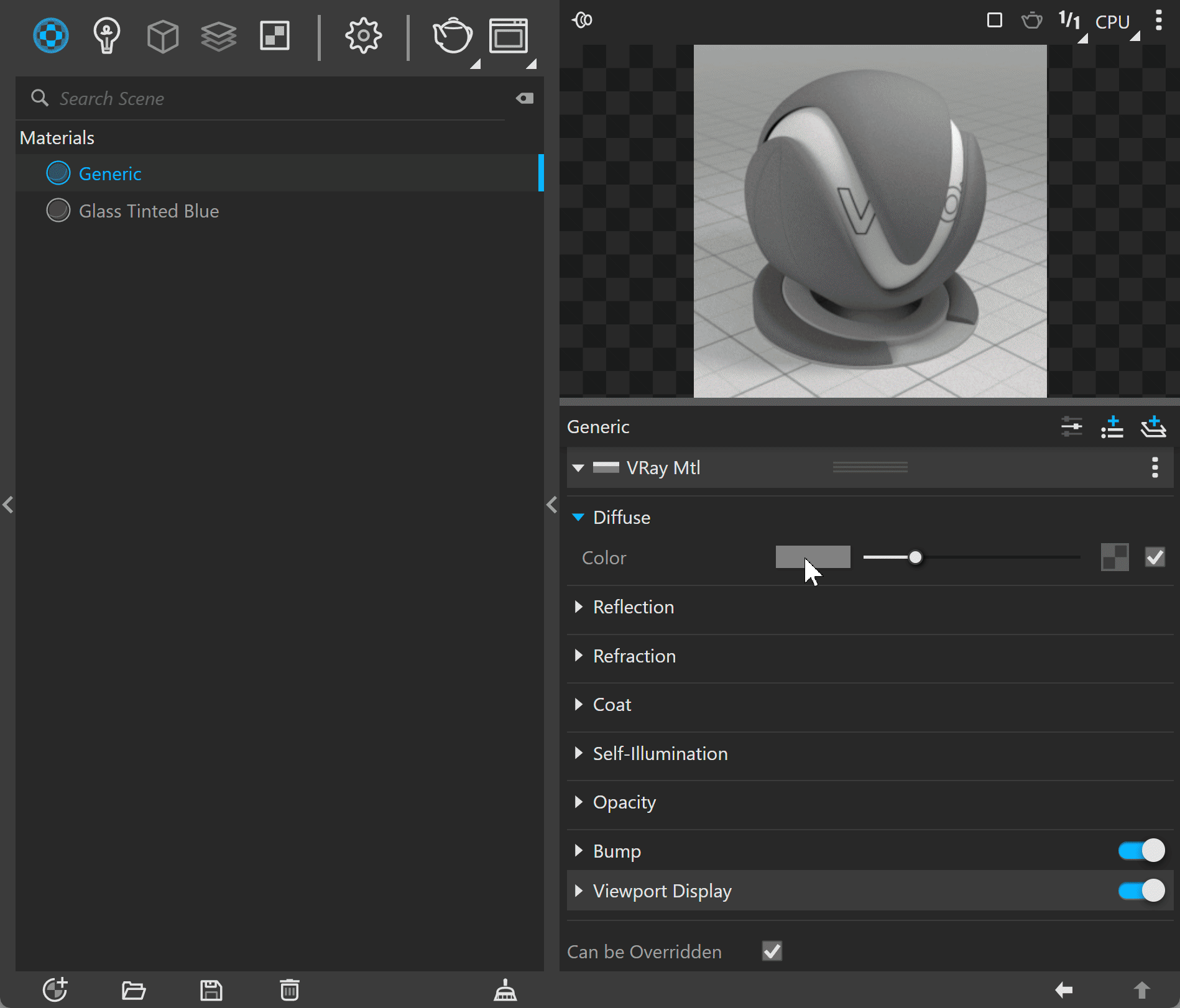Click the preview teapot render icon

[1032, 21]
